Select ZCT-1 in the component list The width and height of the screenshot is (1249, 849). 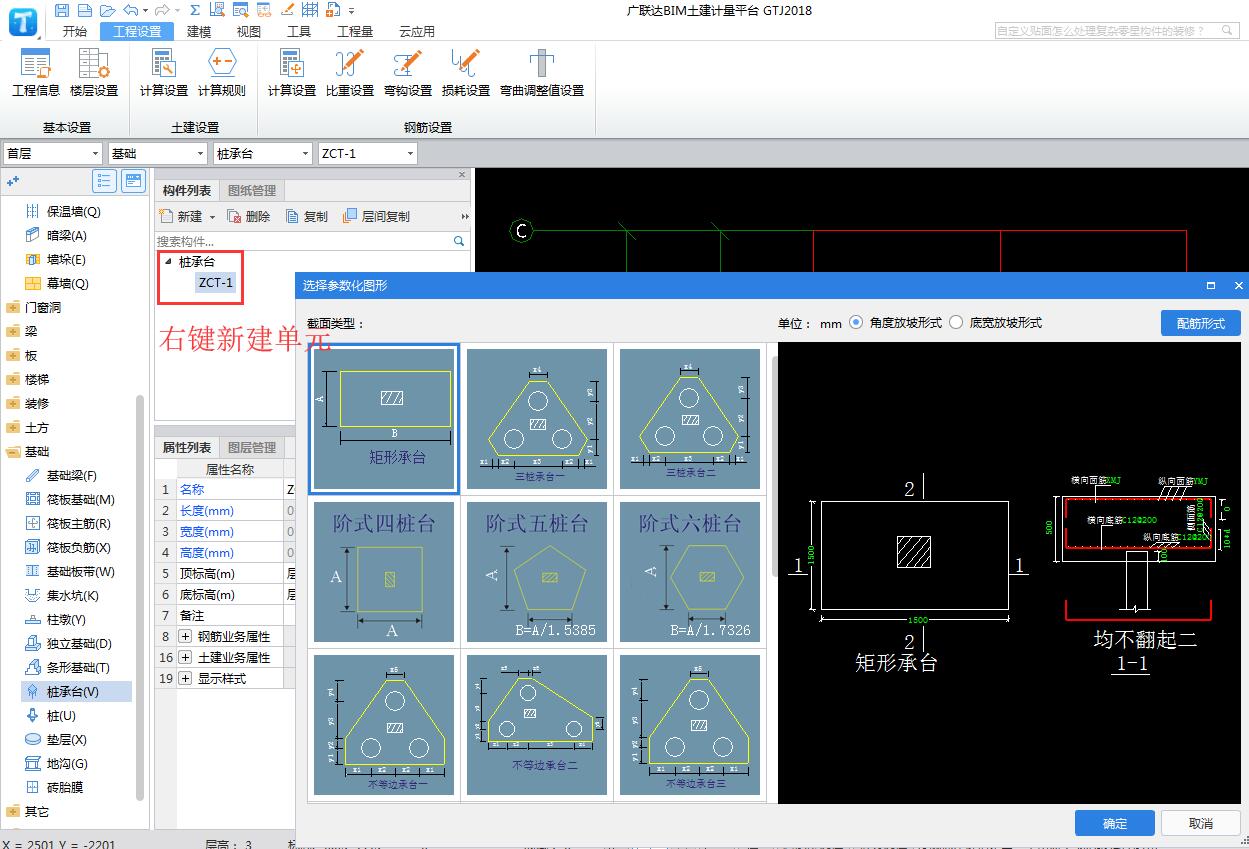(215, 283)
